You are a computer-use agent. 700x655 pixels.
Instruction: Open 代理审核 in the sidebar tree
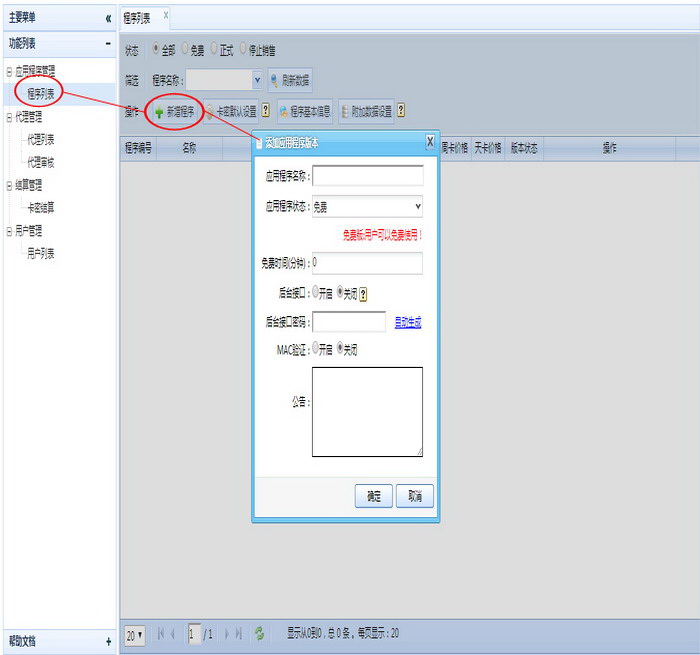pos(41,163)
